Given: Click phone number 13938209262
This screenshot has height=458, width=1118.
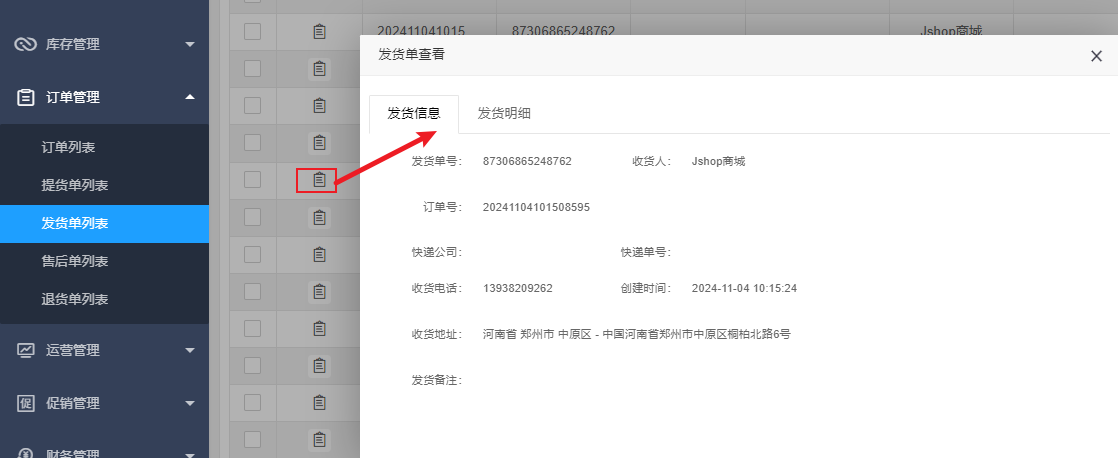Looking at the screenshot, I should 518,288.
